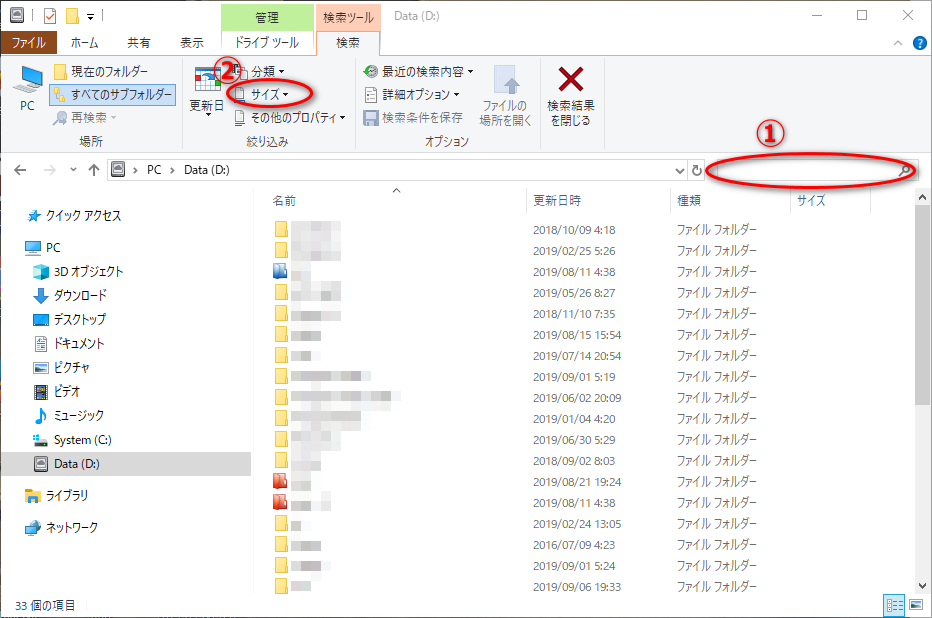Image resolution: width=932 pixels, height=618 pixels.
Task: Toggle All subfolders (すべてのサブフォルダー) search scope
Action: click(x=111, y=94)
